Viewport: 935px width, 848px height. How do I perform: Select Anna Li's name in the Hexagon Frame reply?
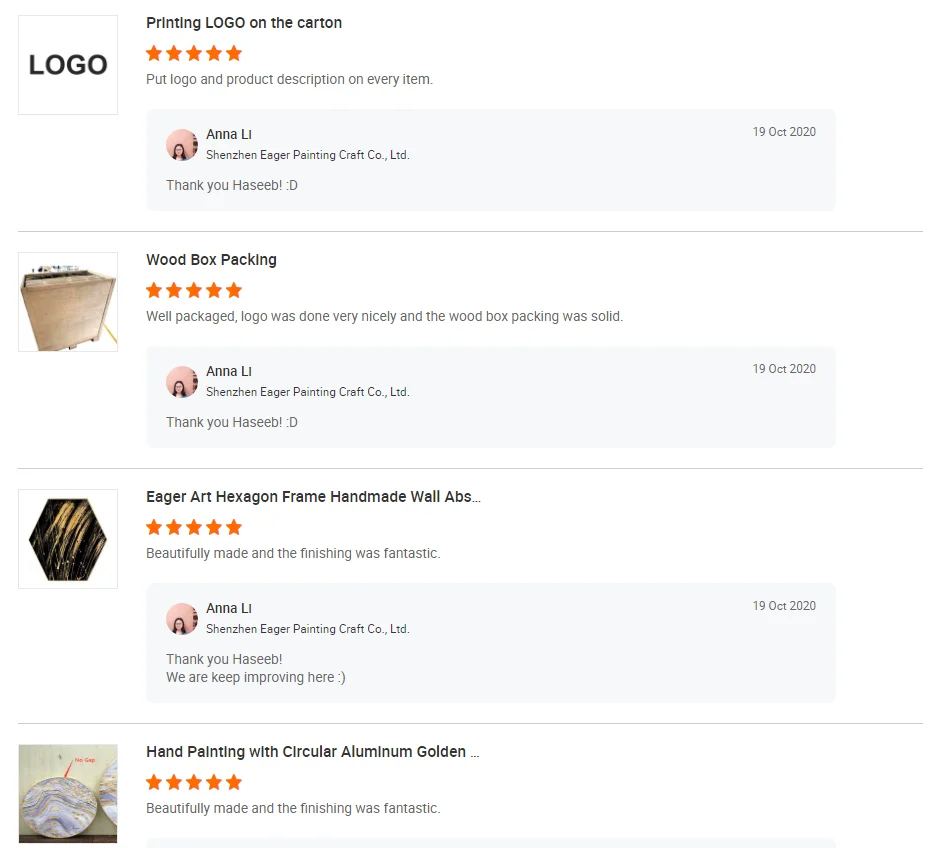tap(229, 608)
